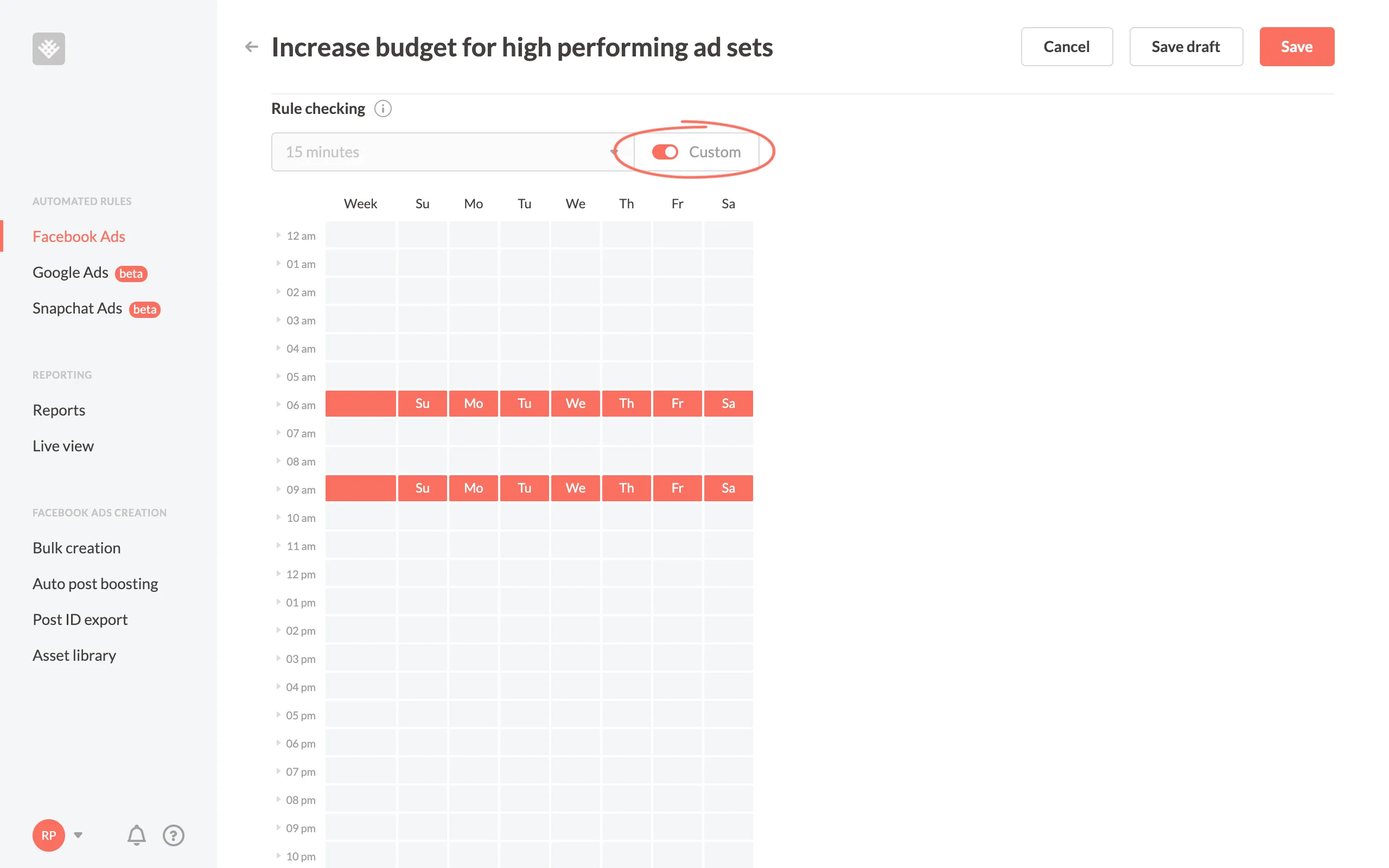This screenshot has width=1389, height=868.
Task: Toggle the Thursday cell in the 09 am row
Action: point(626,488)
